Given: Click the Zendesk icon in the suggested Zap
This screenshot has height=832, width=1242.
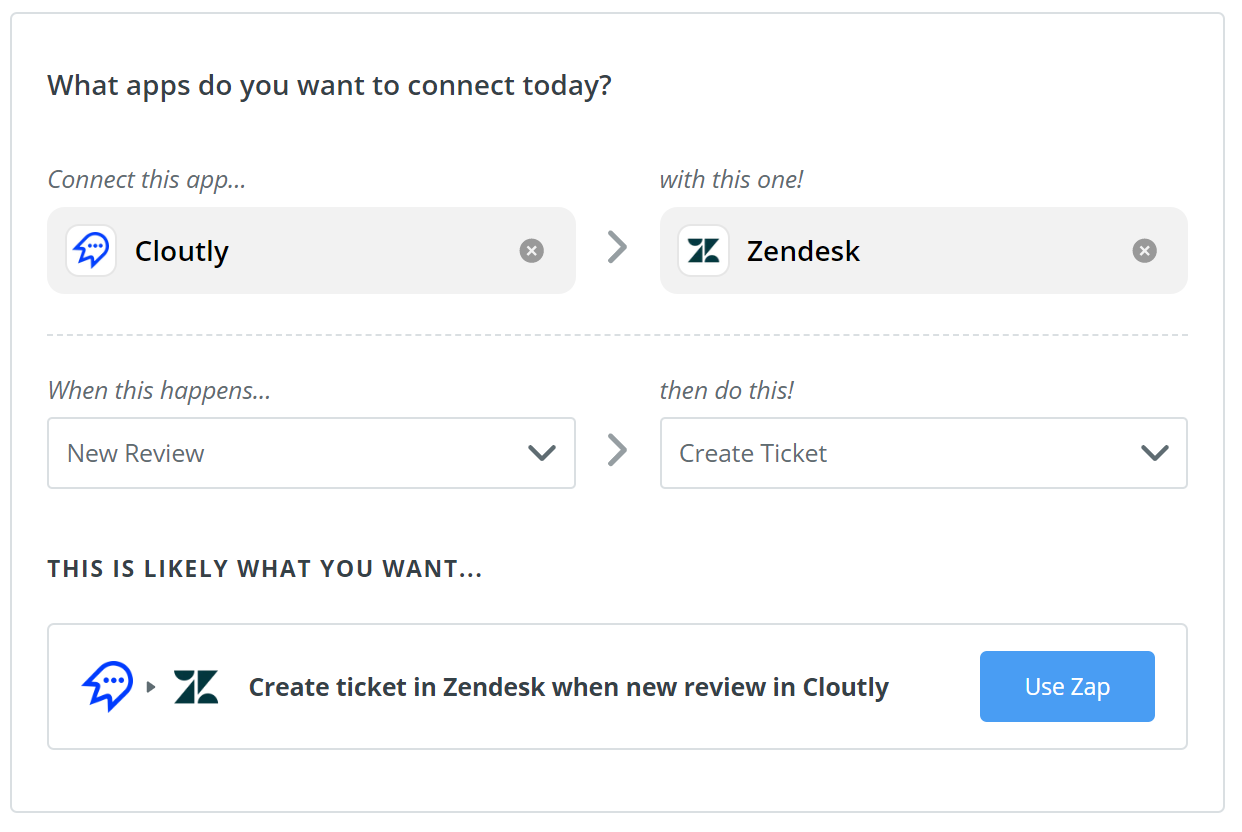Looking at the screenshot, I should [x=195, y=687].
